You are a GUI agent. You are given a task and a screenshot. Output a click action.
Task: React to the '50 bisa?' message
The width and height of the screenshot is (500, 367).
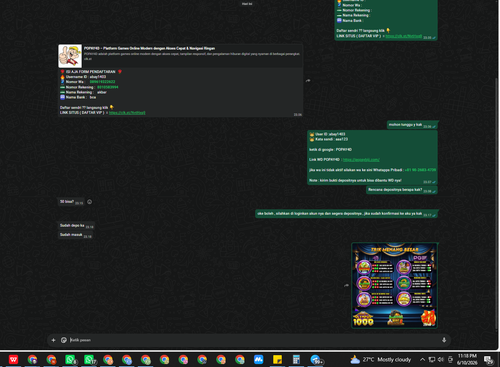click(89, 202)
